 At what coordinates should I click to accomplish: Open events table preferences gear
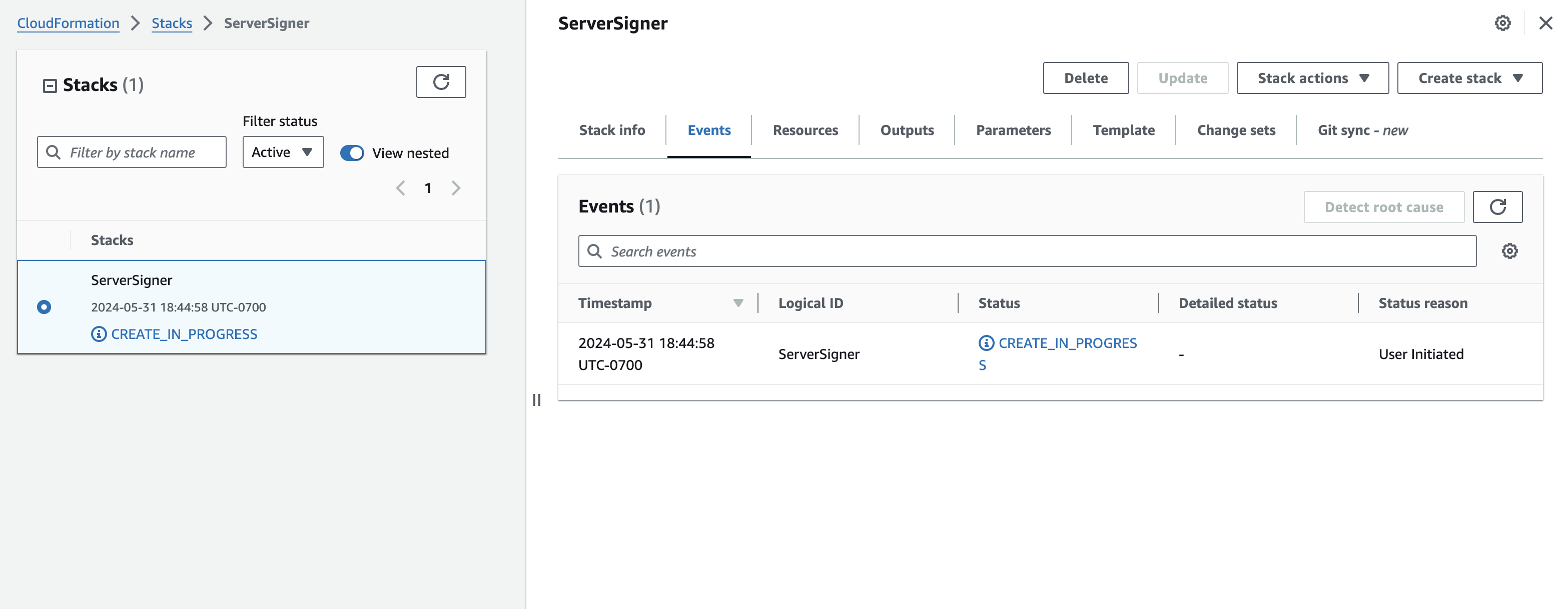[x=1509, y=251]
